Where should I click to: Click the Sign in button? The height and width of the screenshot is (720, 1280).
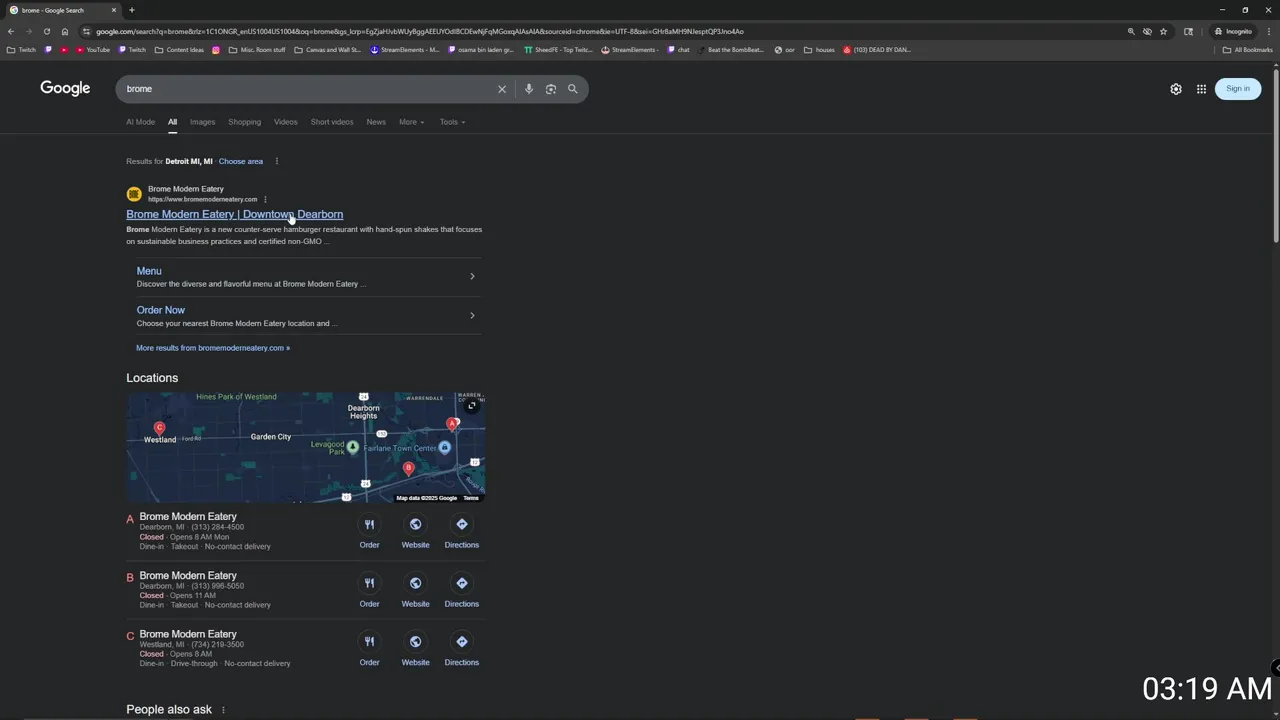1237,89
